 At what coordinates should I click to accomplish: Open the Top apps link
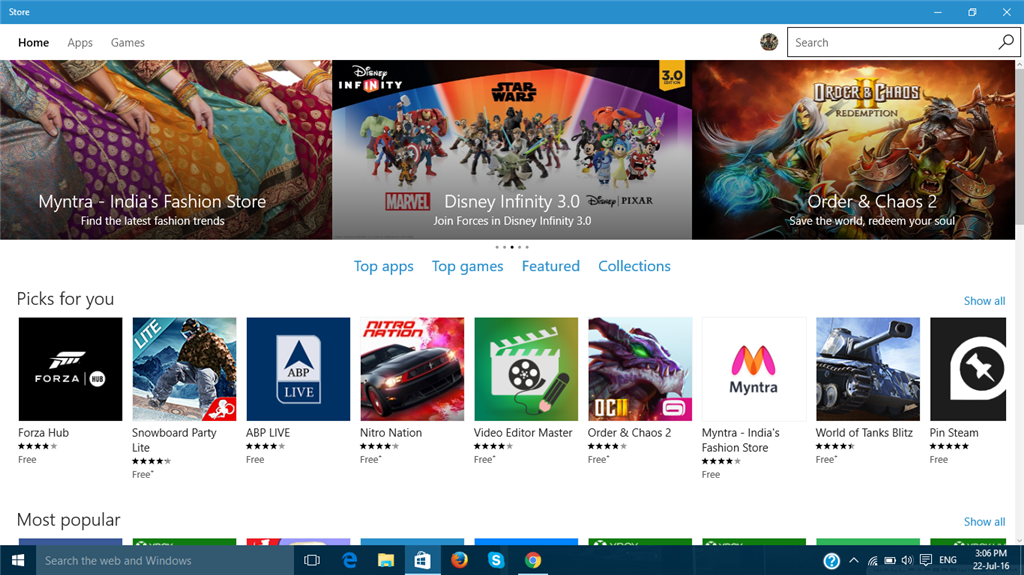tap(383, 267)
